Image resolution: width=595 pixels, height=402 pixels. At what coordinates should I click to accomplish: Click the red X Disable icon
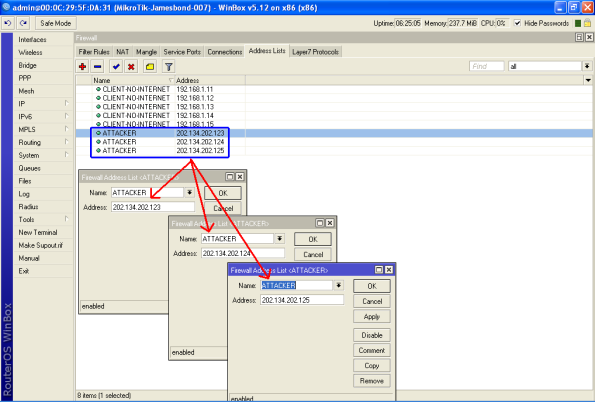[131, 67]
